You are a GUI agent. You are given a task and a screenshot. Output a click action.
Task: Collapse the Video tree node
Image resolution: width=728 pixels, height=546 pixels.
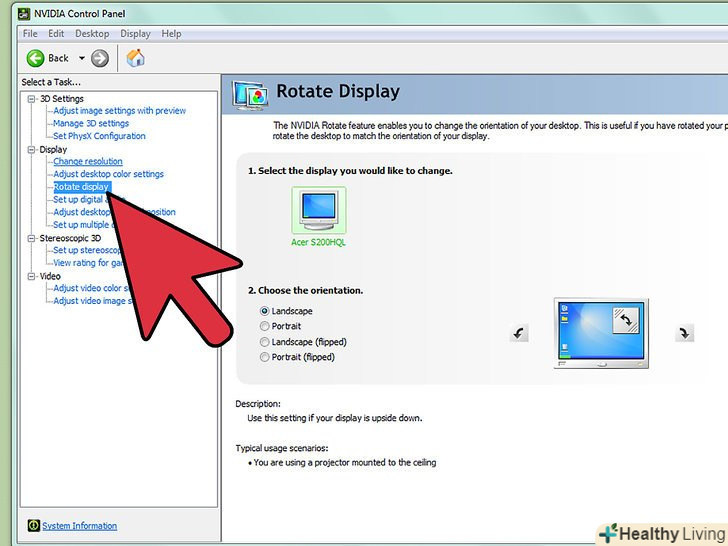coord(32,276)
